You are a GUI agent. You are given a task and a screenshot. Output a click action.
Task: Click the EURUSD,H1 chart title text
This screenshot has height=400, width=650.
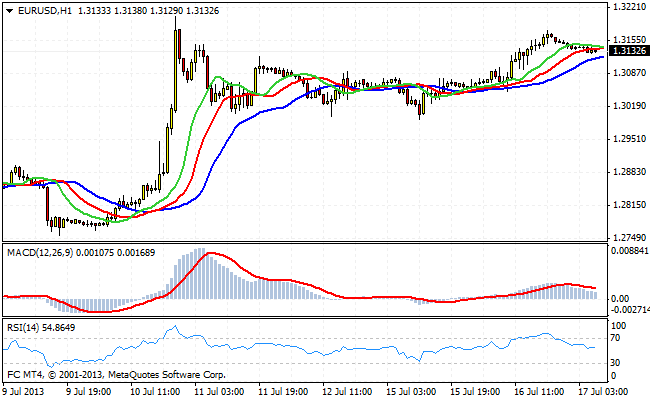pyautogui.click(x=45, y=11)
